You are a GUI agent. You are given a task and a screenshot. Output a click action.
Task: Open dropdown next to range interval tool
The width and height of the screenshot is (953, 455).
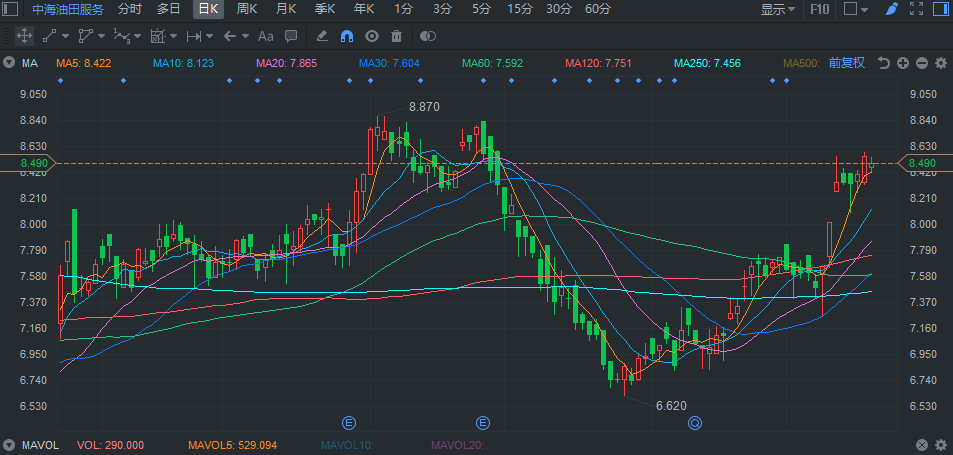coord(210,36)
